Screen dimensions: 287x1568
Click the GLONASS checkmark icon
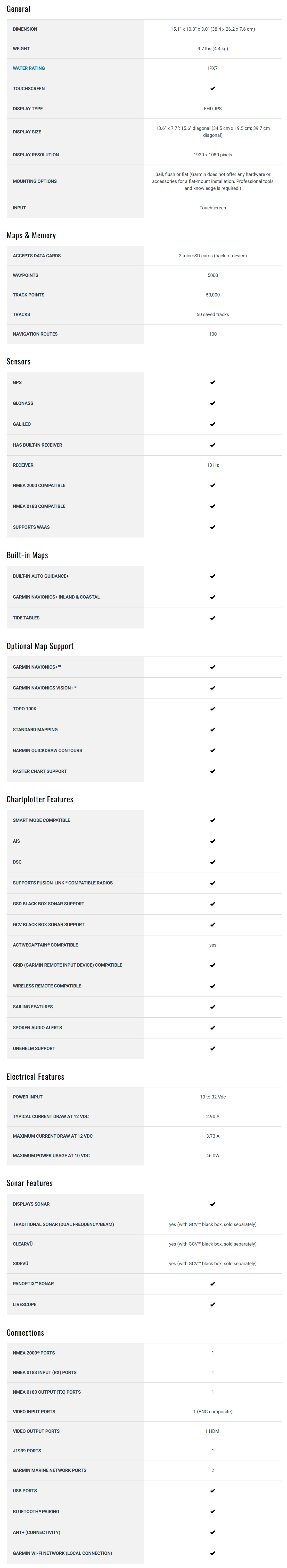point(213,404)
